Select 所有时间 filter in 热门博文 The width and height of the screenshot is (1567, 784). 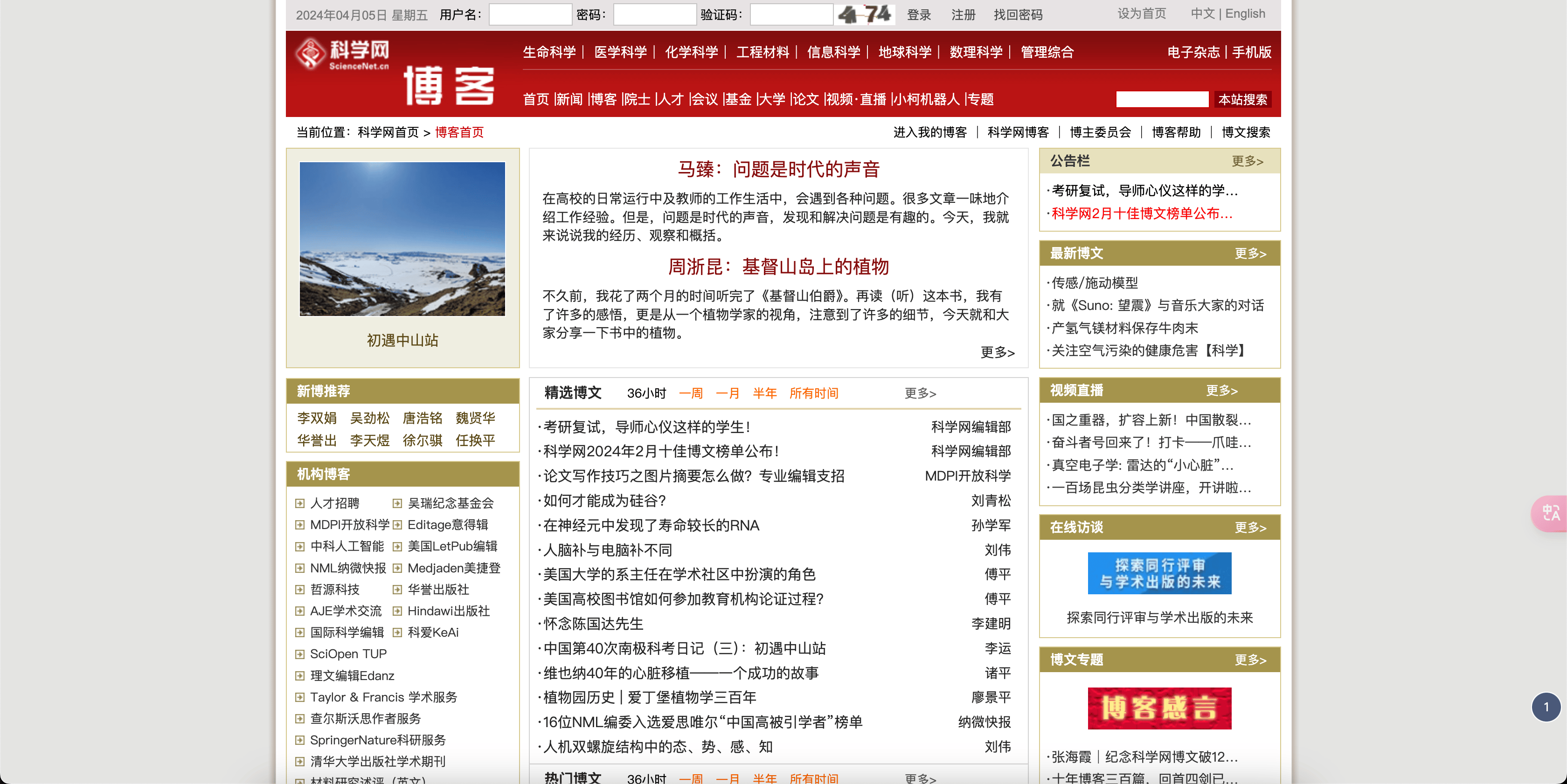813,778
